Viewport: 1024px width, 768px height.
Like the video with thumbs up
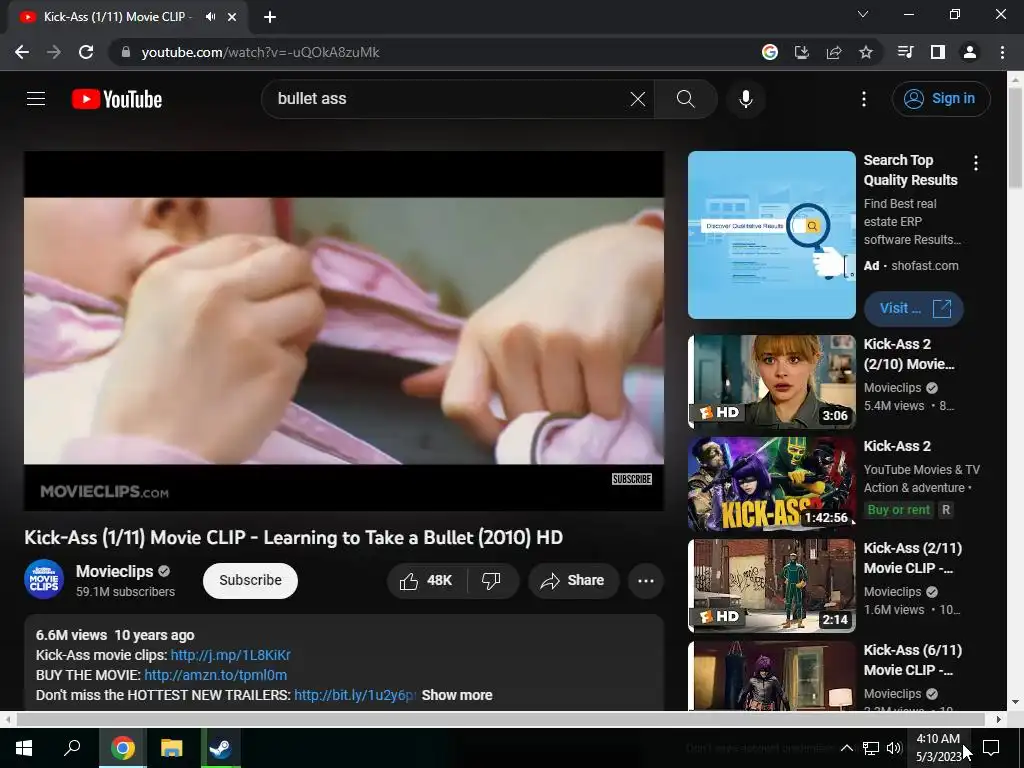428,581
